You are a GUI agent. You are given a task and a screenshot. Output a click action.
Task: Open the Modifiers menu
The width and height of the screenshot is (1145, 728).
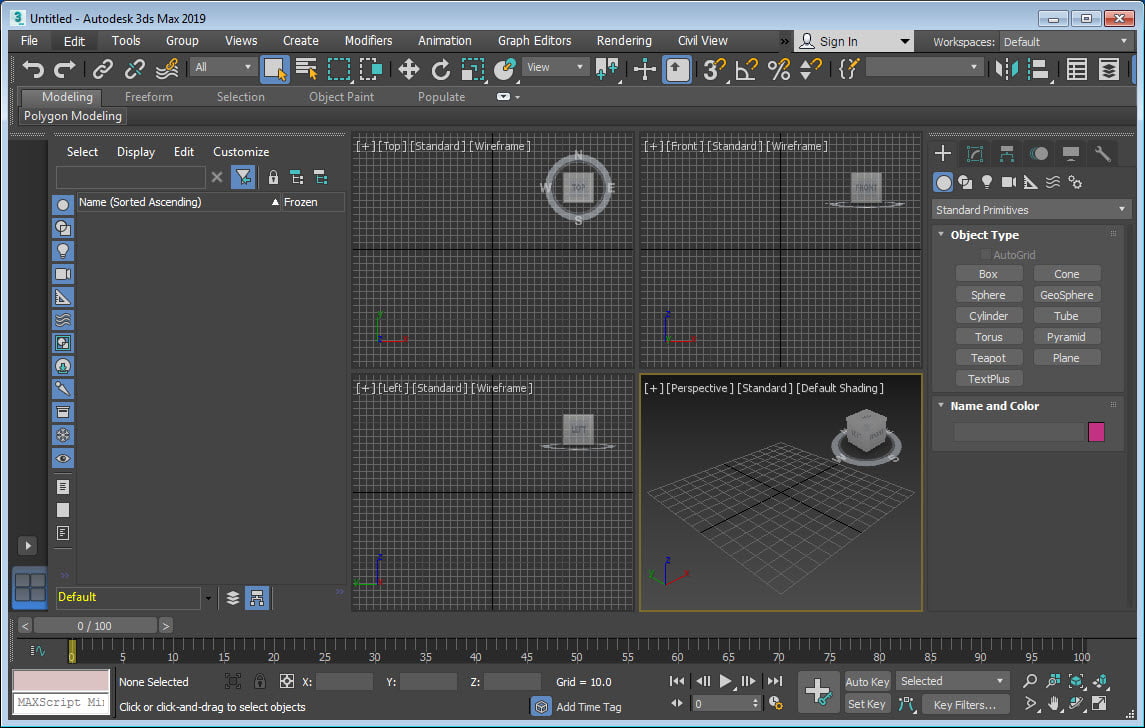click(368, 41)
